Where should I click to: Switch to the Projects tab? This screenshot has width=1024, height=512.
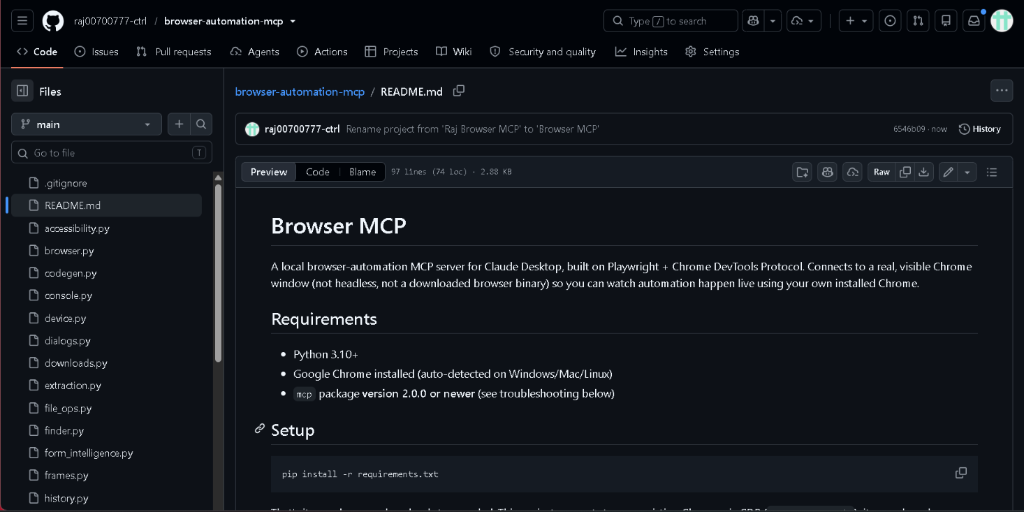click(391, 52)
